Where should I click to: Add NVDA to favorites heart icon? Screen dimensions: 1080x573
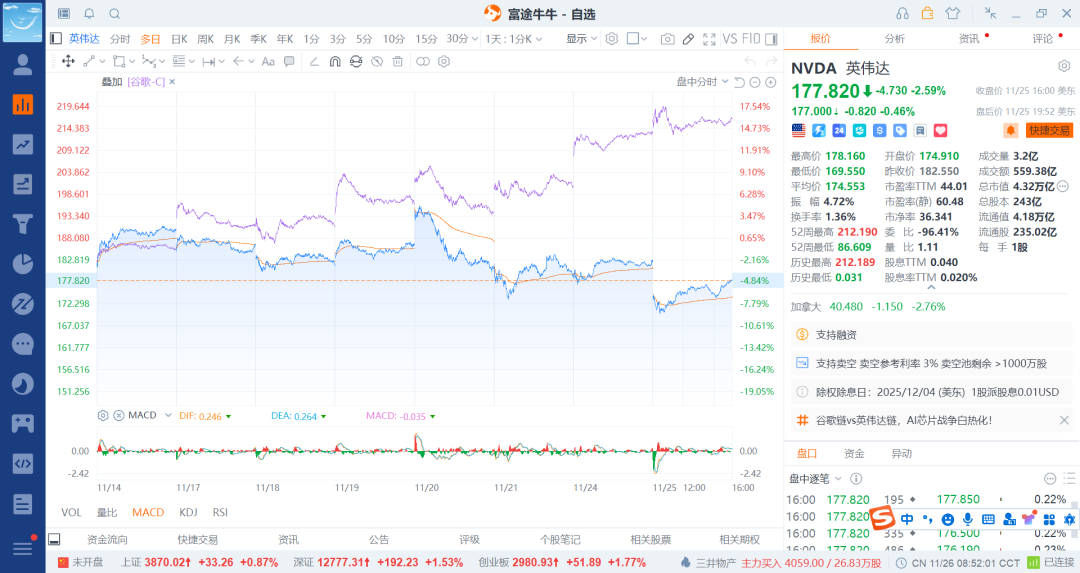tap(940, 130)
